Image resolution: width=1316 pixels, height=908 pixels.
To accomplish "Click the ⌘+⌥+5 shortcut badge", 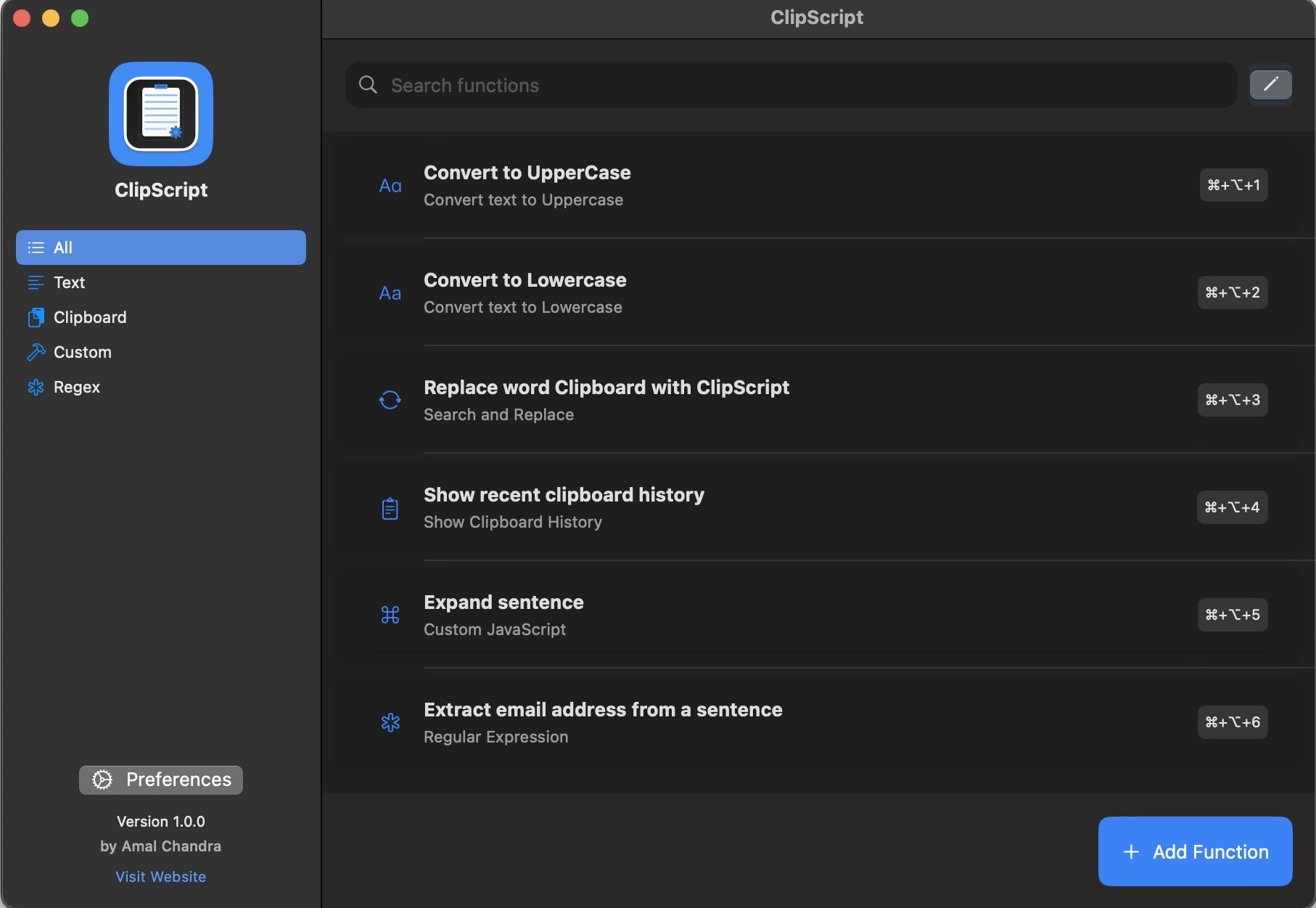I will coord(1233,615).
